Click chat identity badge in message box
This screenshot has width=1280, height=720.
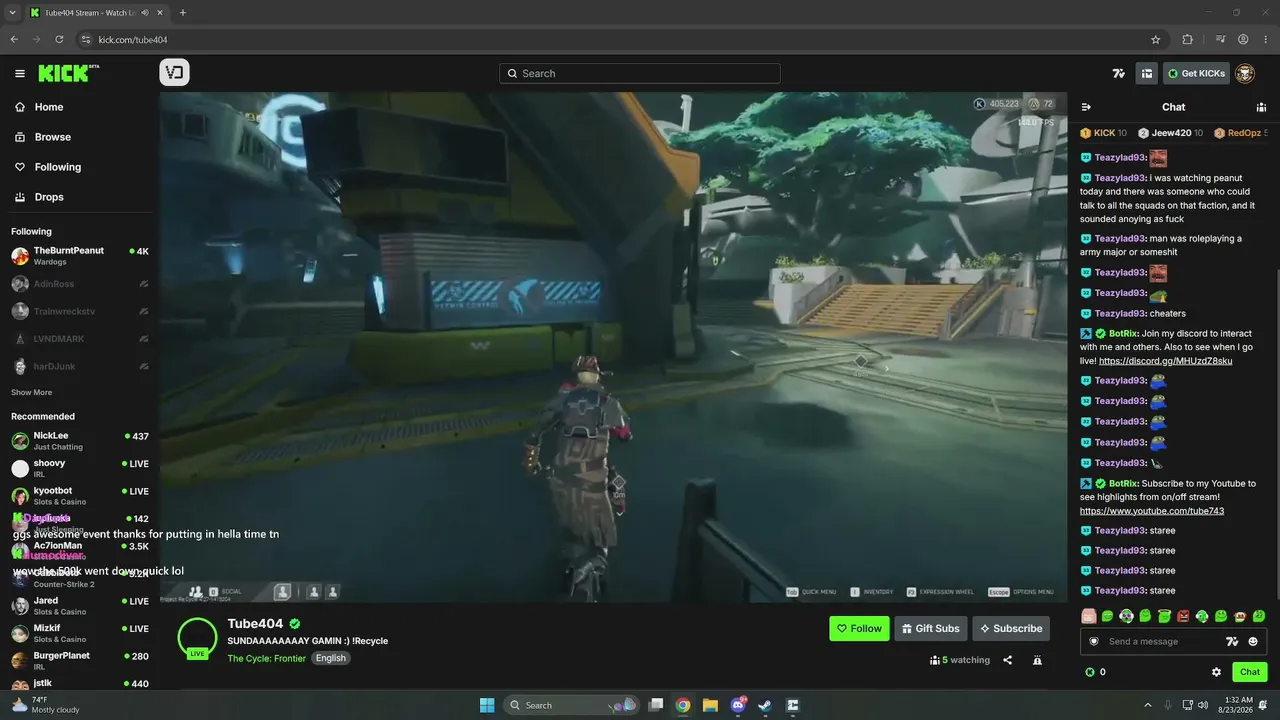(1094, 642)
